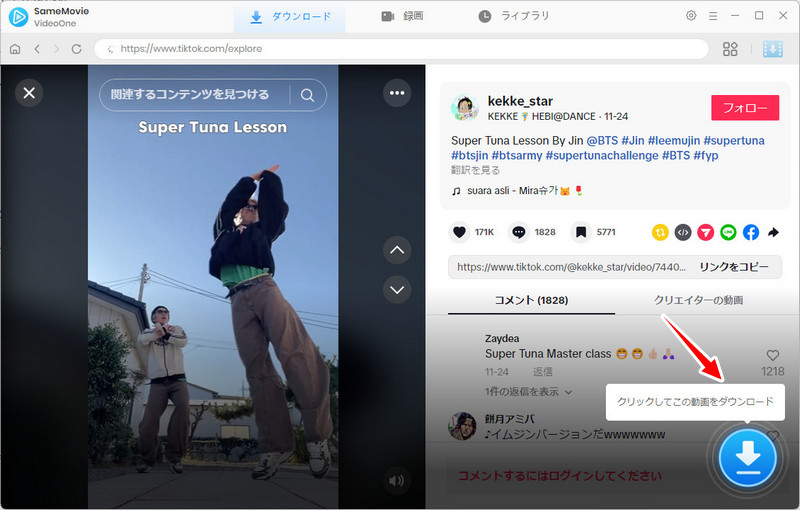Open the hamburger menu in title bar
This screenshot has height=510, width=800.
[713, 16]
